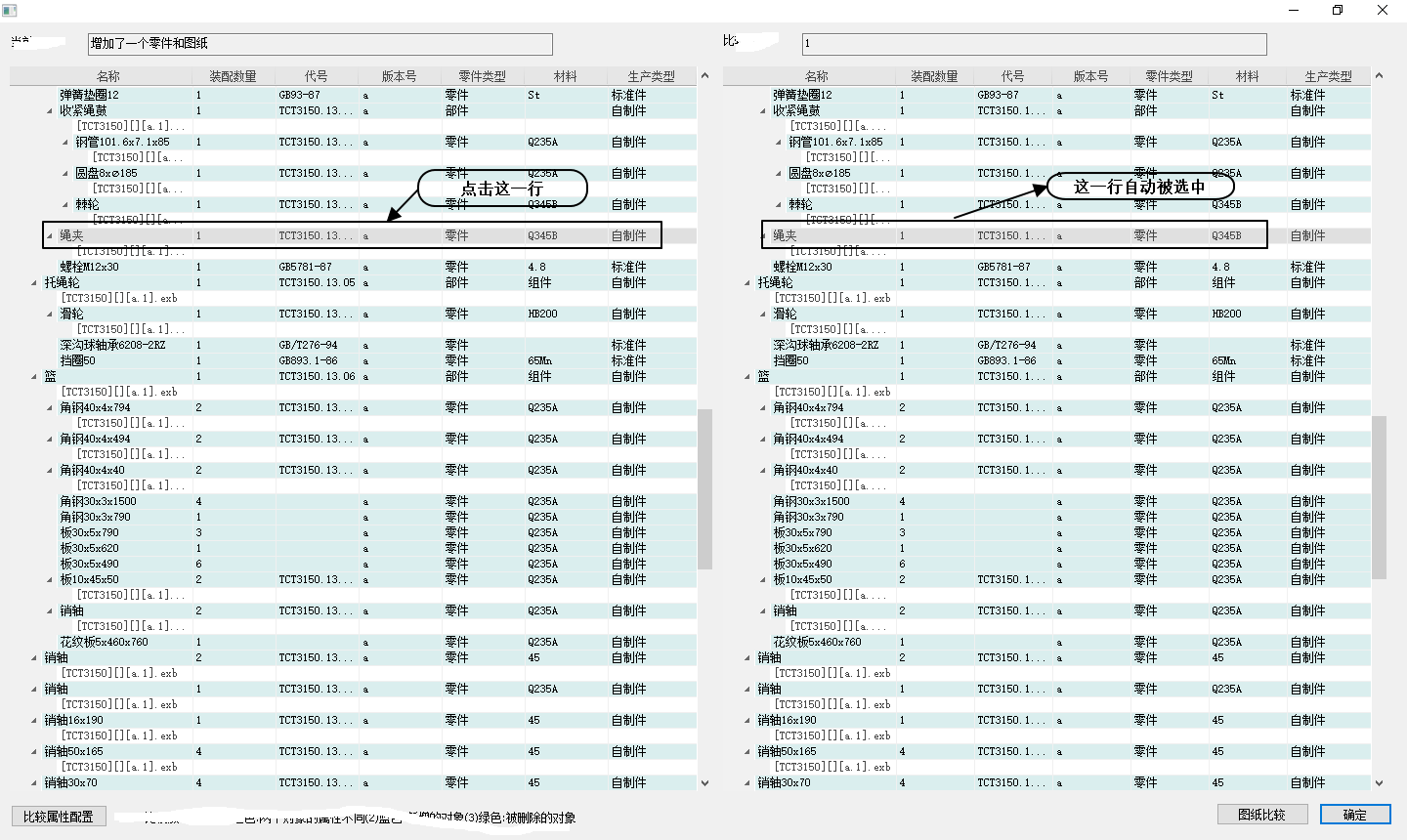Collapse 收紧绳鼓 node in right table
Screen dimensions: 1407x840
764,111
